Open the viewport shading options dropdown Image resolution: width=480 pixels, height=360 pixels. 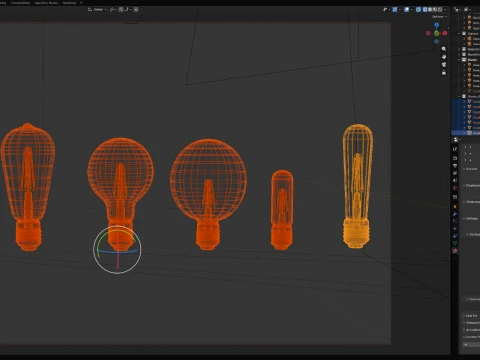445,9
